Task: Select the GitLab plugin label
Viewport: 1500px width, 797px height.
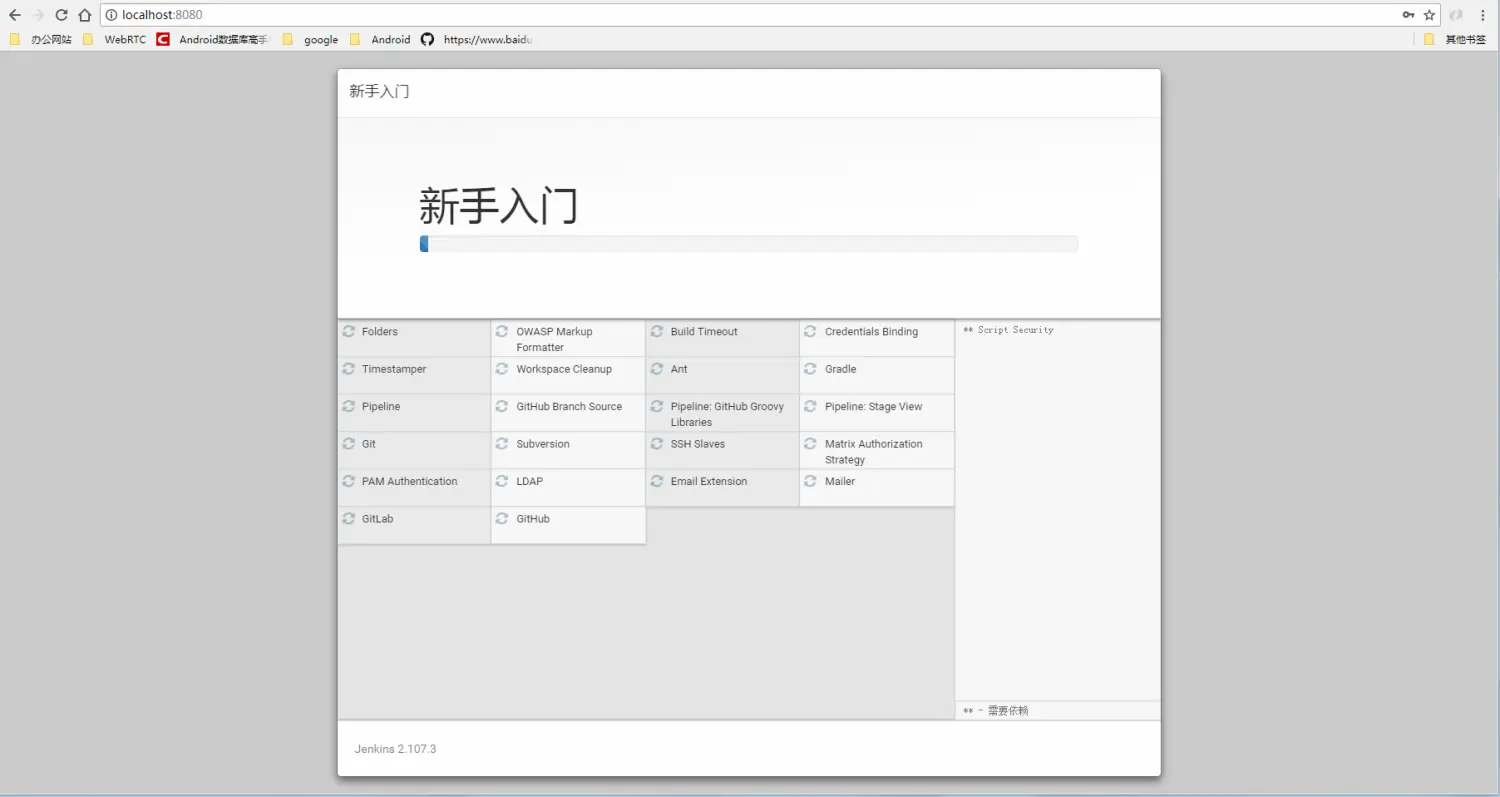Action: (x=377, y=519)
